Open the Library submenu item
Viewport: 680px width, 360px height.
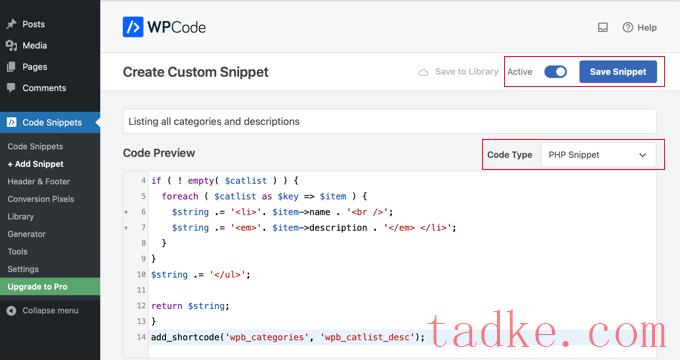point(20,216)
